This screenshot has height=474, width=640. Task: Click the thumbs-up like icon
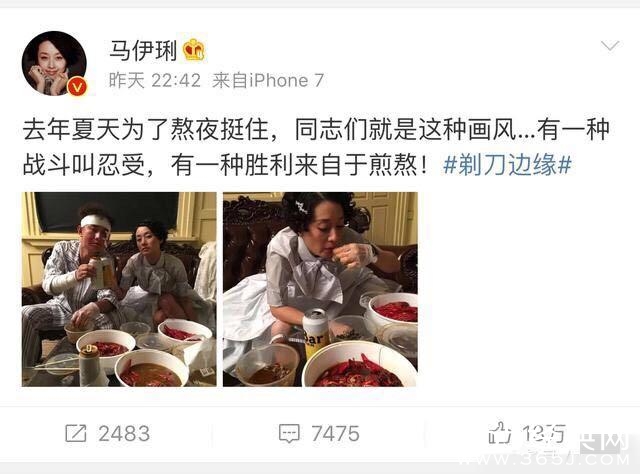point(500,432)
